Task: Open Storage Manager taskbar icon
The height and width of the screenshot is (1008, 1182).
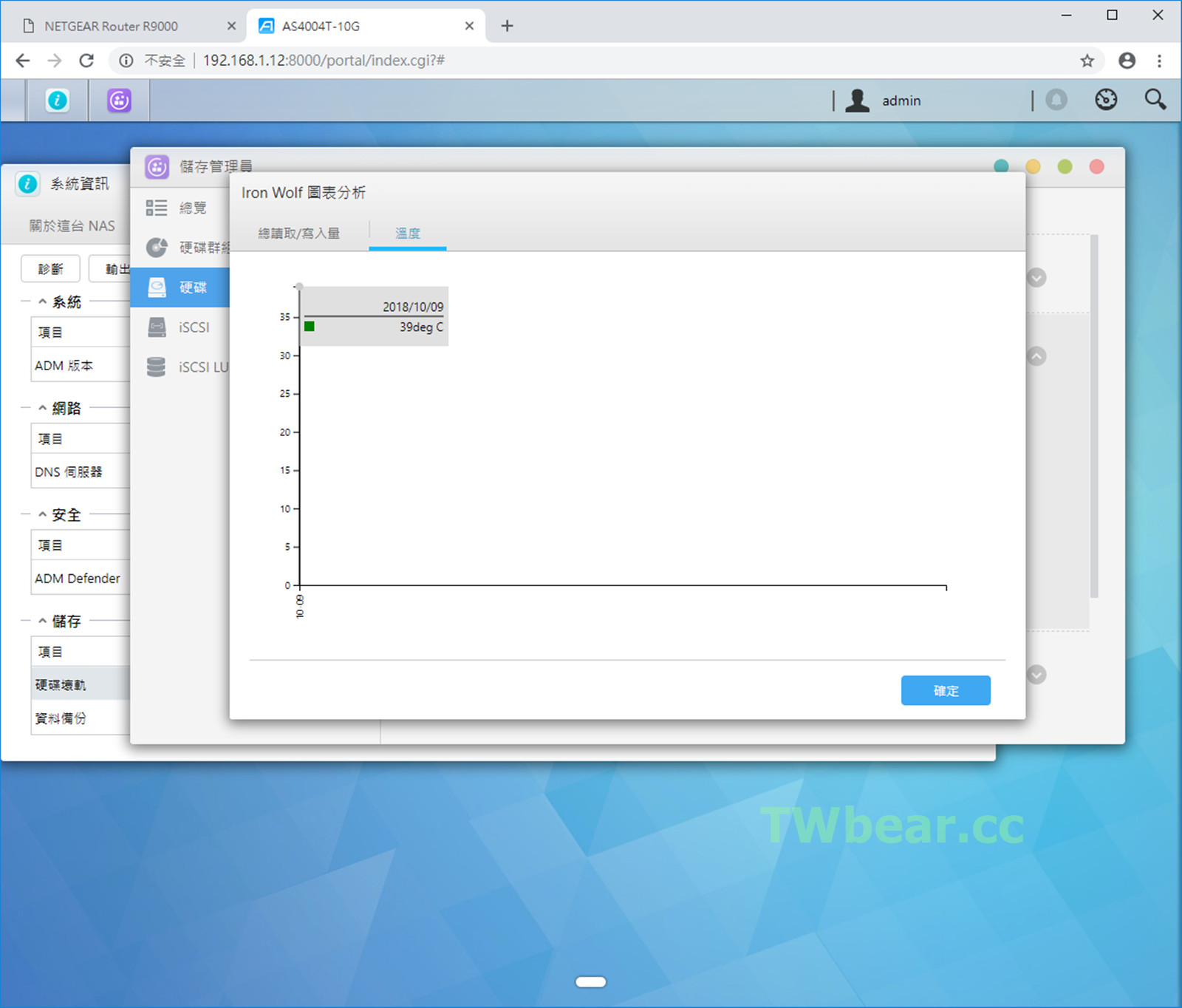Action: pyautogui.click(x=119, y=101)
